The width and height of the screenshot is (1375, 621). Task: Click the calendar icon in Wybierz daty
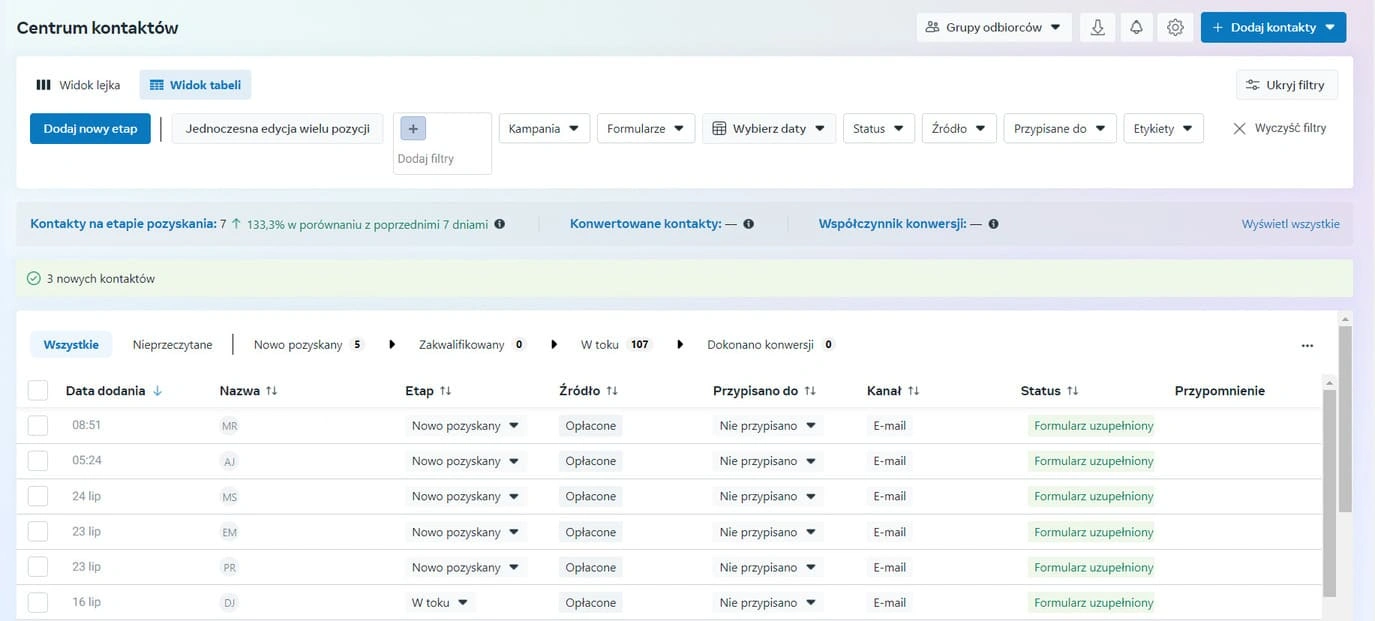(x=719, y=128)
